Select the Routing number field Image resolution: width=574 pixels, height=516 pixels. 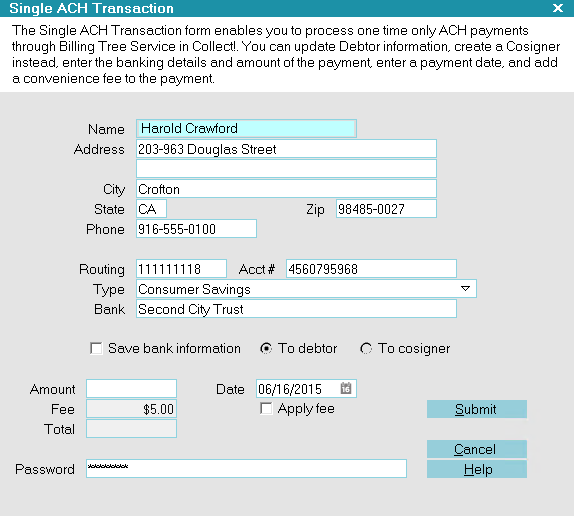coord(181,269)
